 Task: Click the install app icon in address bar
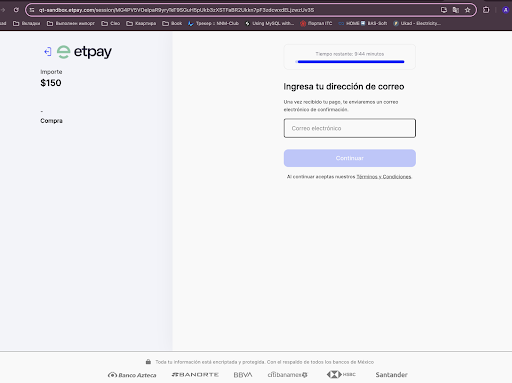click(x=444, y=10)
